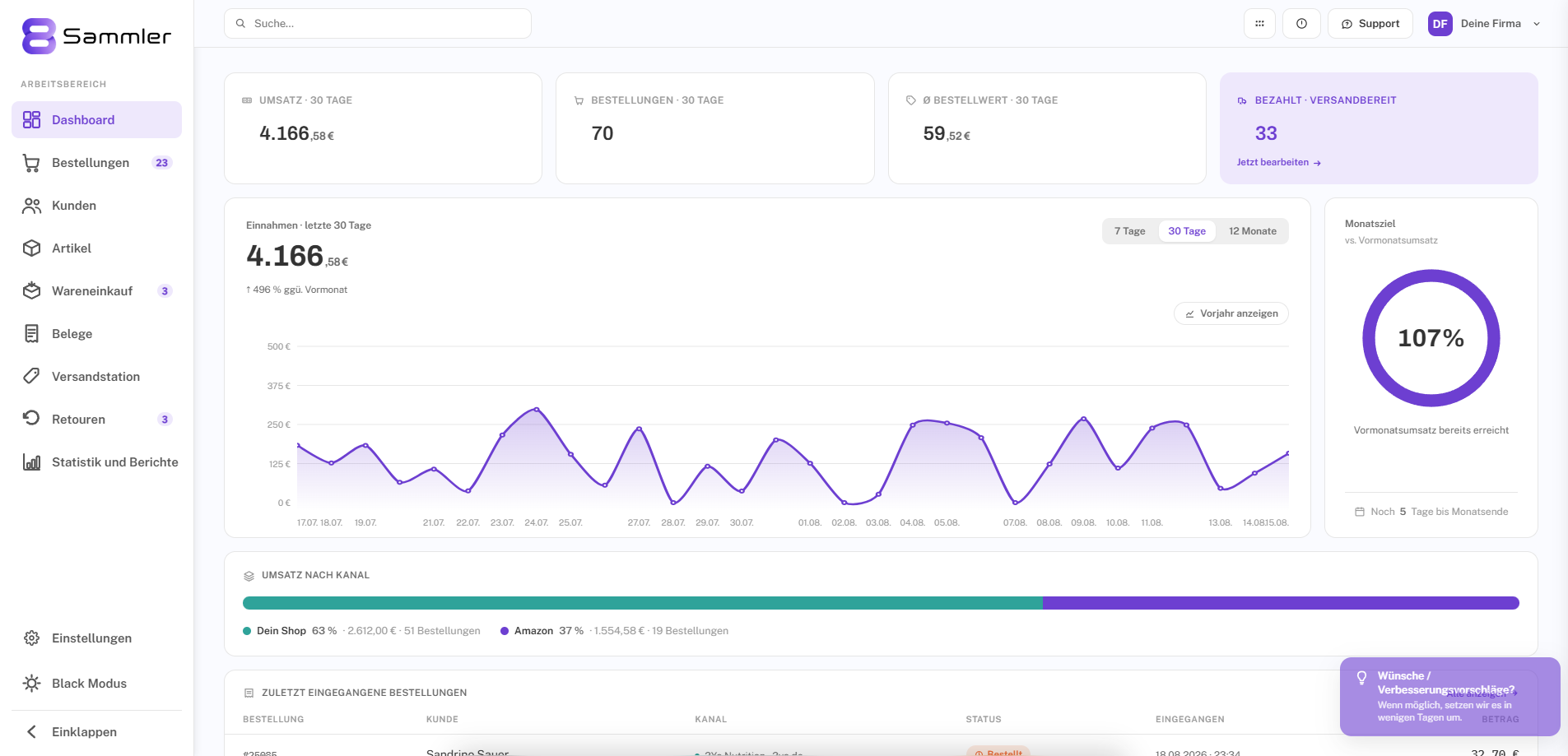Screen dimensions: 1568x756
Task: Click the Sammler logo
Action: coord(96,36)
